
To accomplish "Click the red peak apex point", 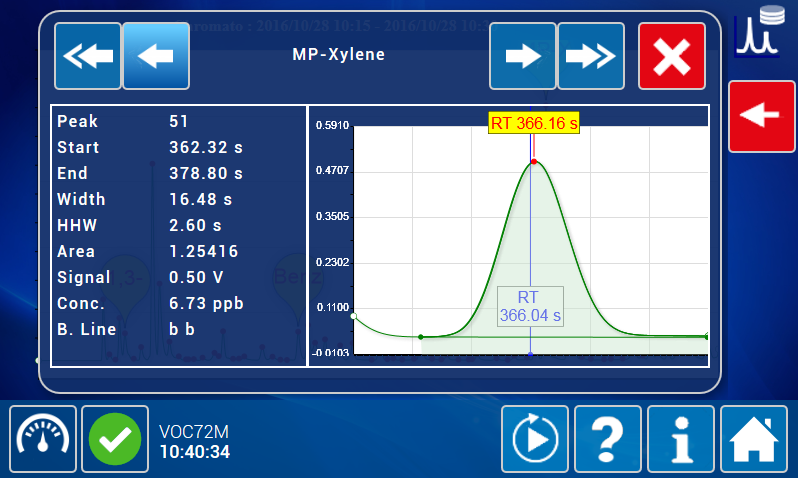I will click(534, 161).
